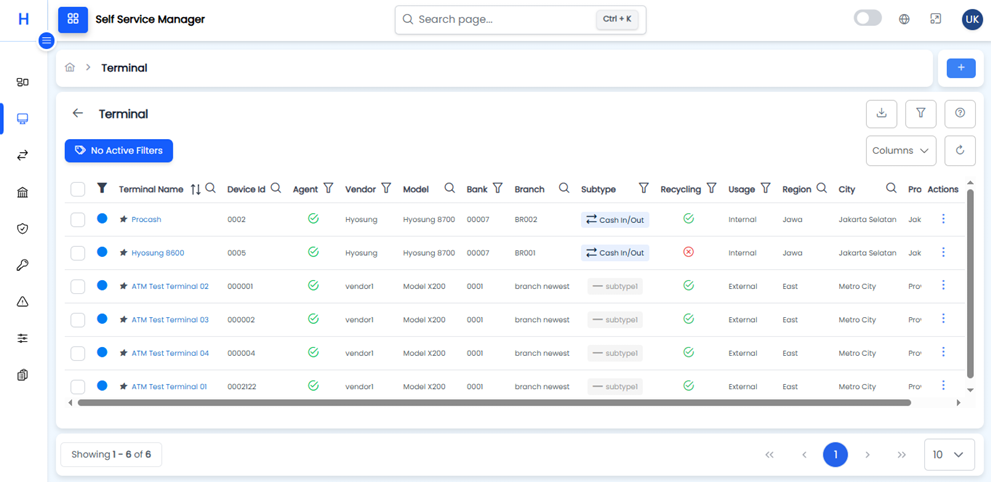
Task: Open the page size 10 dropdown
Action: (x=948, y=454)
